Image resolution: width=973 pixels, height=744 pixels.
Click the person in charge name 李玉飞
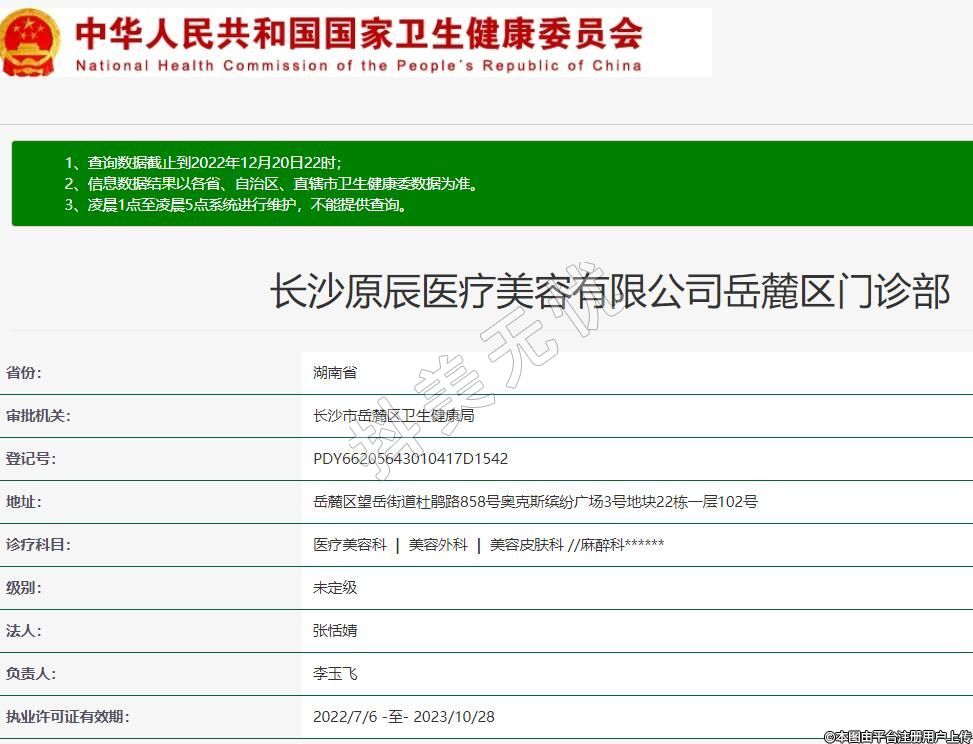tap(335, 674)
